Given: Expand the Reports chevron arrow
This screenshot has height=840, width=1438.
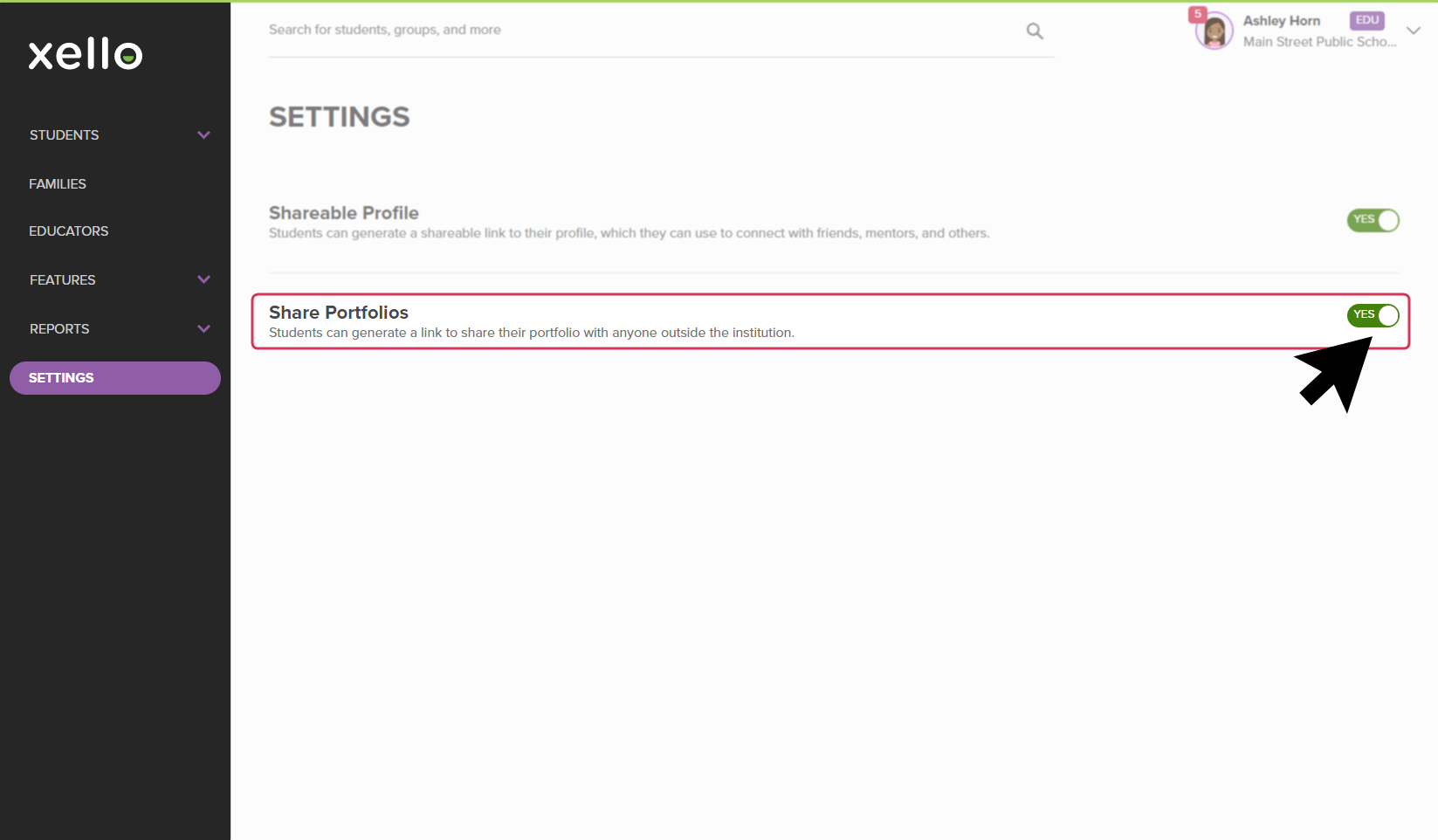Looking at the screenshot, I should tap(204, 329).
